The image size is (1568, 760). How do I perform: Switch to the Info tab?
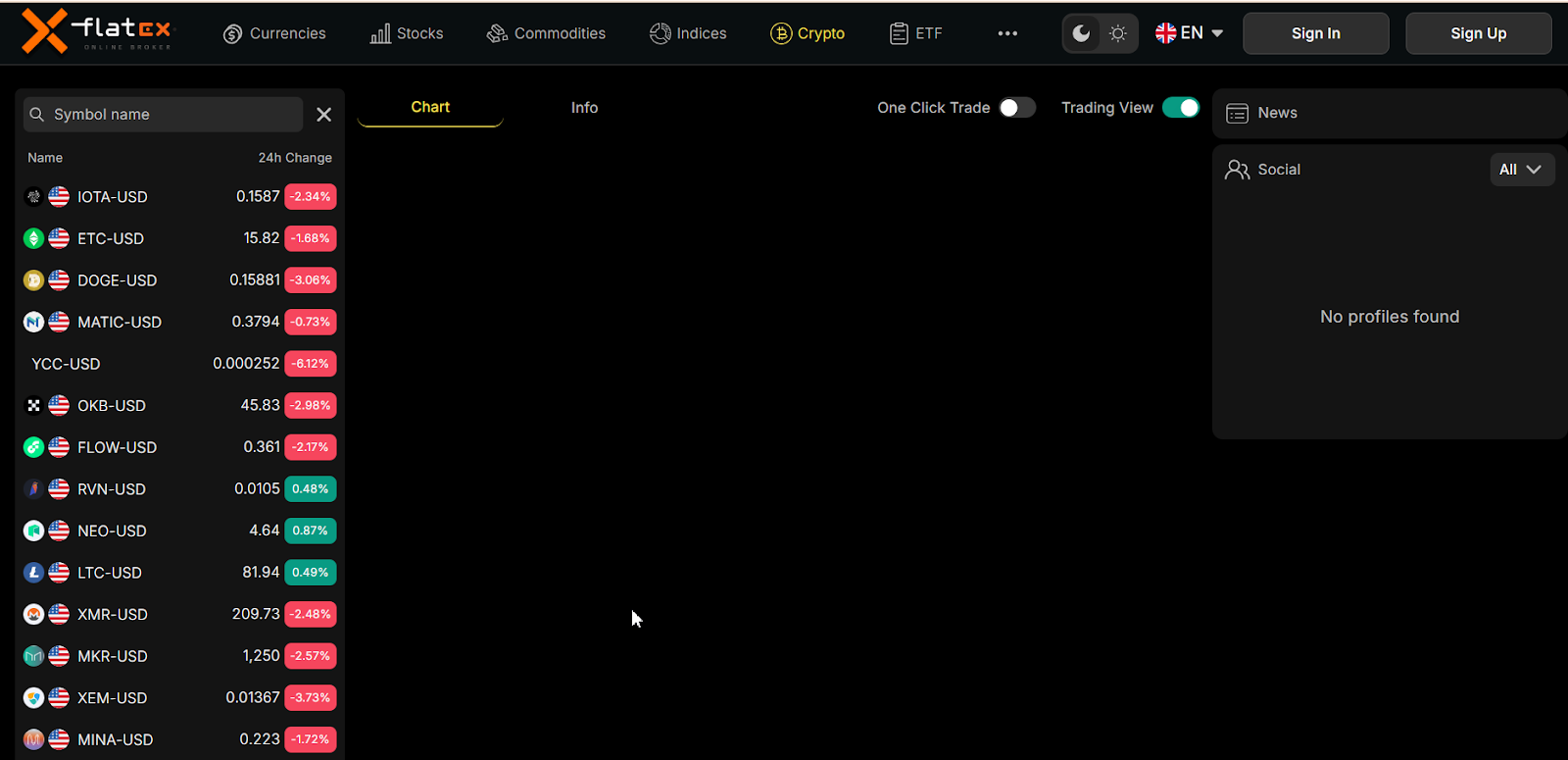point(584,108)
